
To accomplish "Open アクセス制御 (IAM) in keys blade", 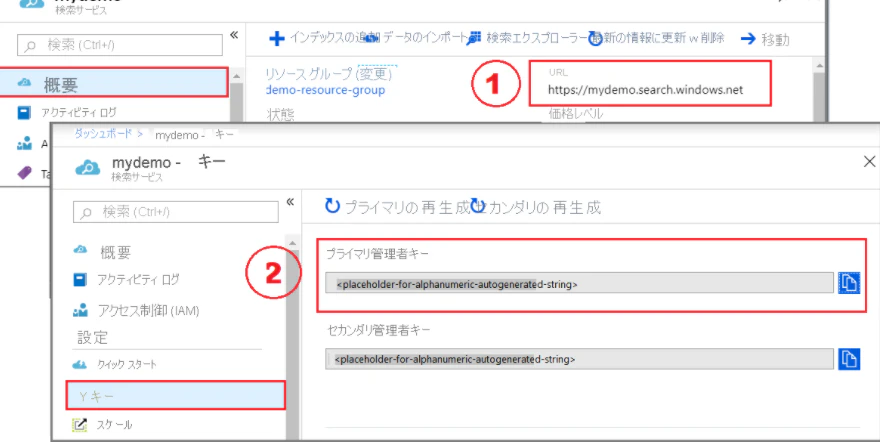I will pos(149,310).
